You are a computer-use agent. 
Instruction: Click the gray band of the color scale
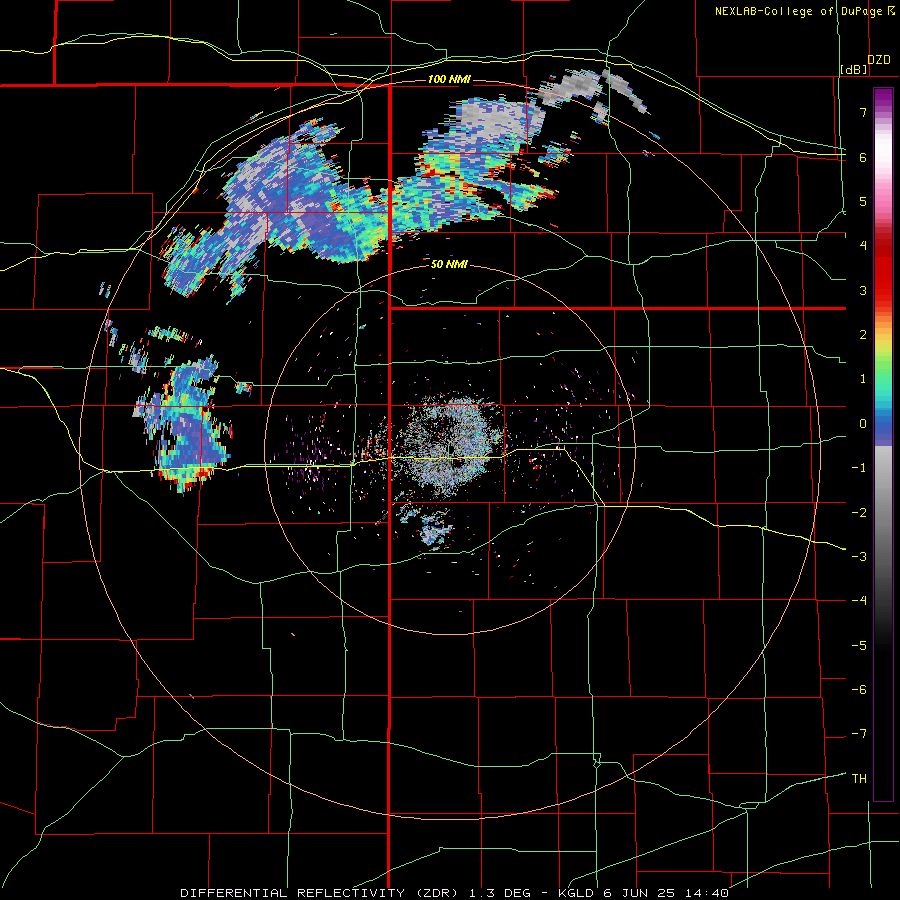(883, 505)
